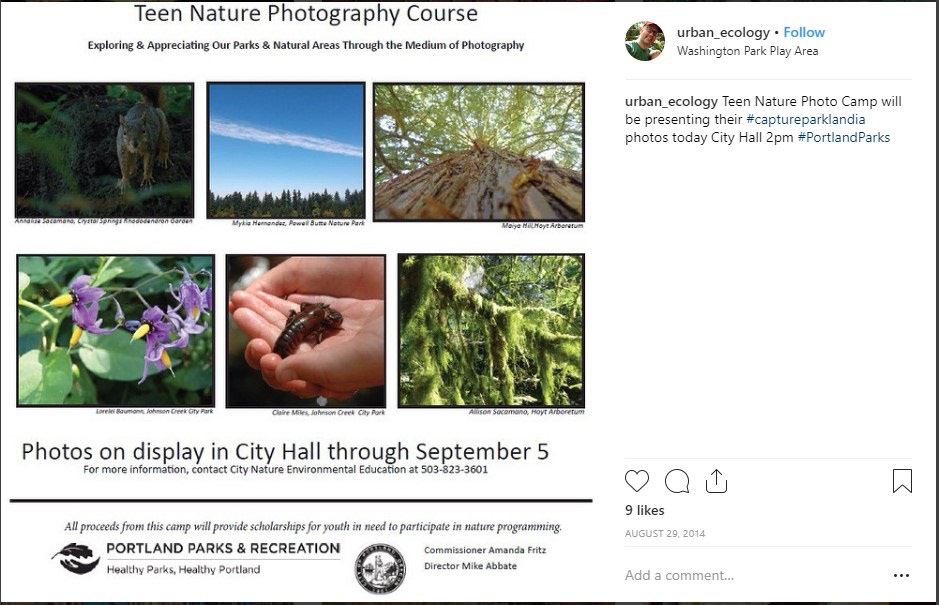Click the City of Portland seal
Viewport: 939px width, 605px height.
tap(380, 568)
